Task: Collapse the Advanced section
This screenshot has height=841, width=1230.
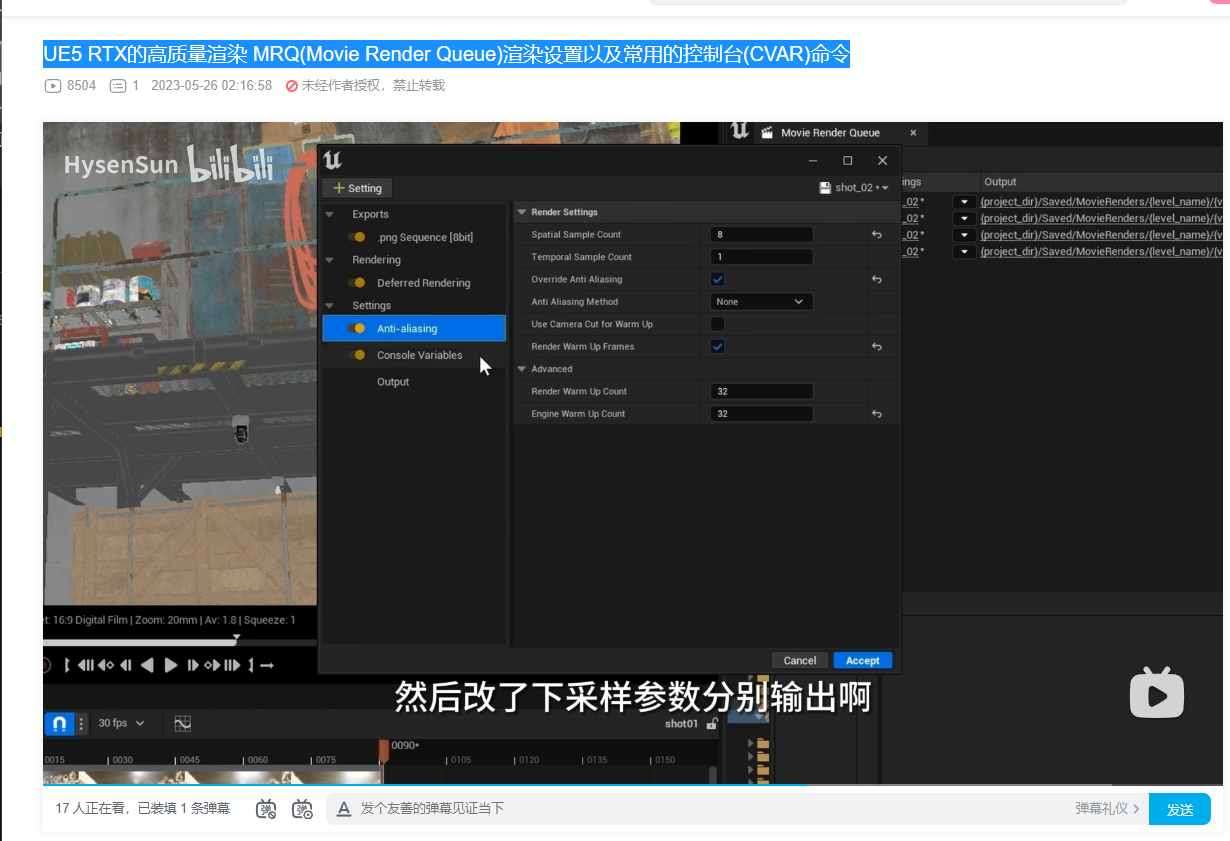Action: pos(521,369)
